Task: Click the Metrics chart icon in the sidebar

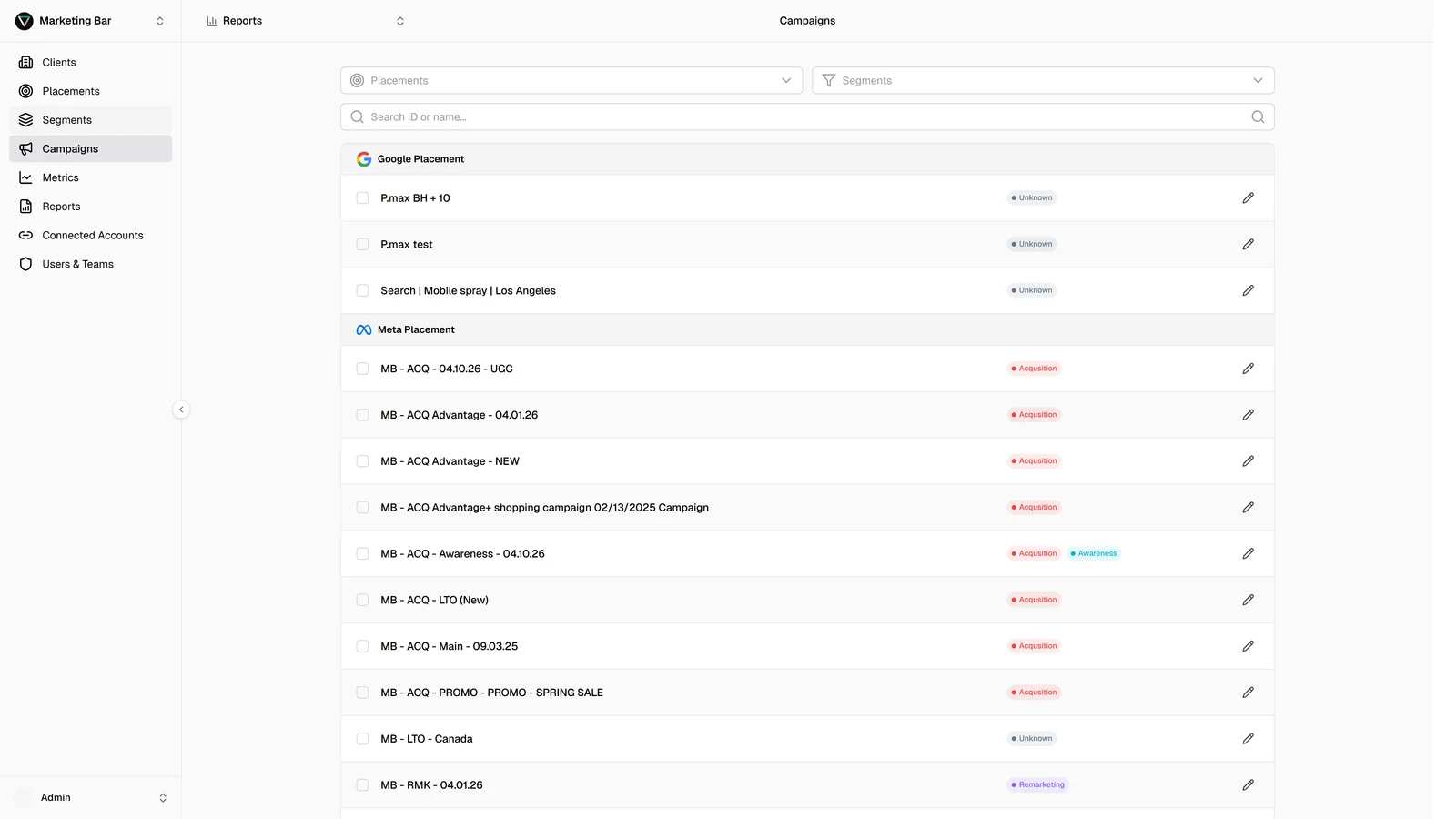Action: (x=25, y=177)
